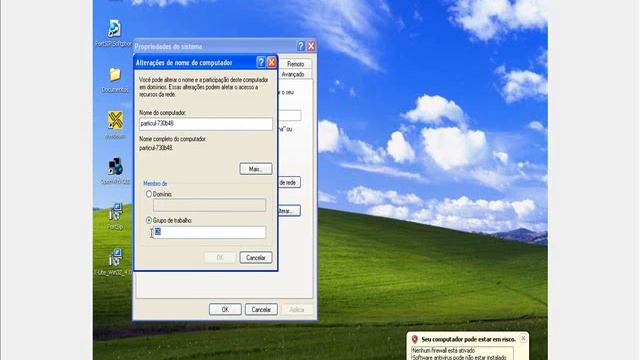Screen dimensions: 640x360
Task: Click the disabled Aplicar button
Action: pyautogui.click(x=297, y=309)
